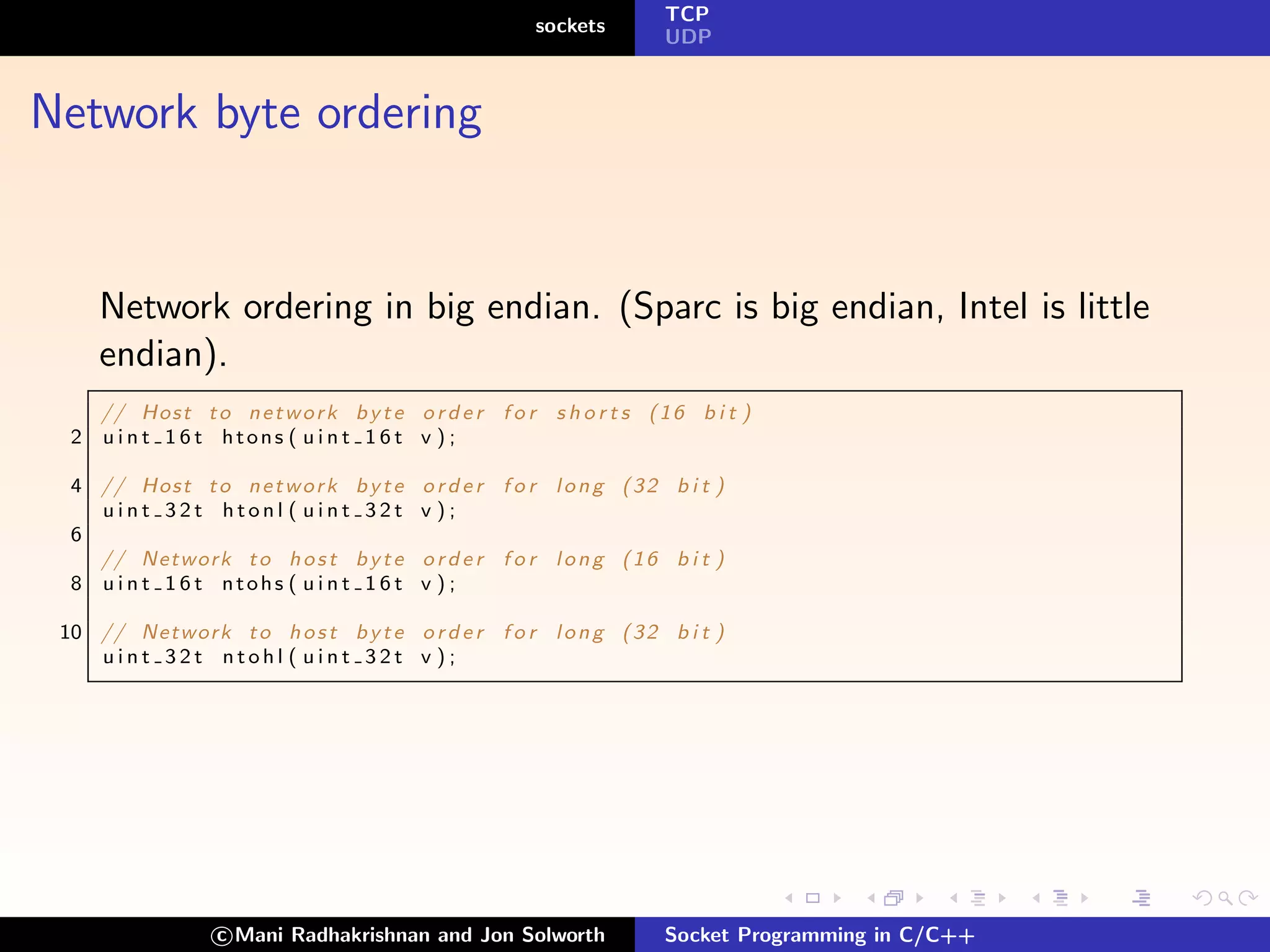This screenshot has width=1270, height=952.
Task: Go to next slide arrow
Action: 838,898
